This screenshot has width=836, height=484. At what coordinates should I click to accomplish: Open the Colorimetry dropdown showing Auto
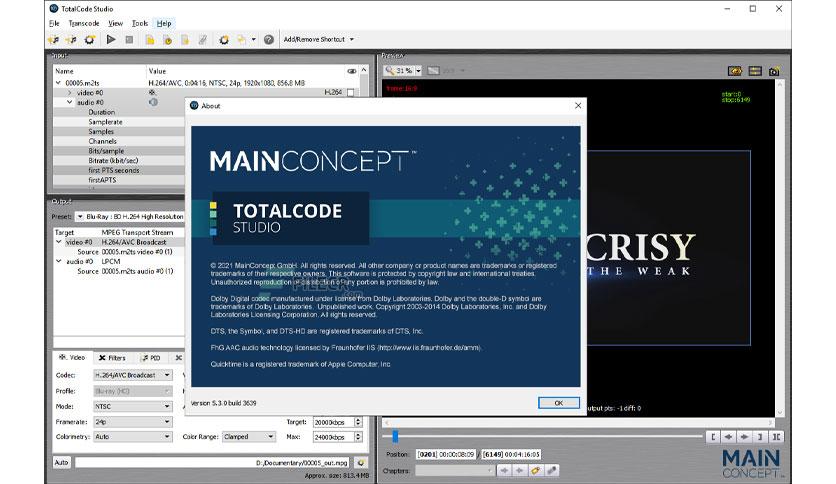[133, 437]
